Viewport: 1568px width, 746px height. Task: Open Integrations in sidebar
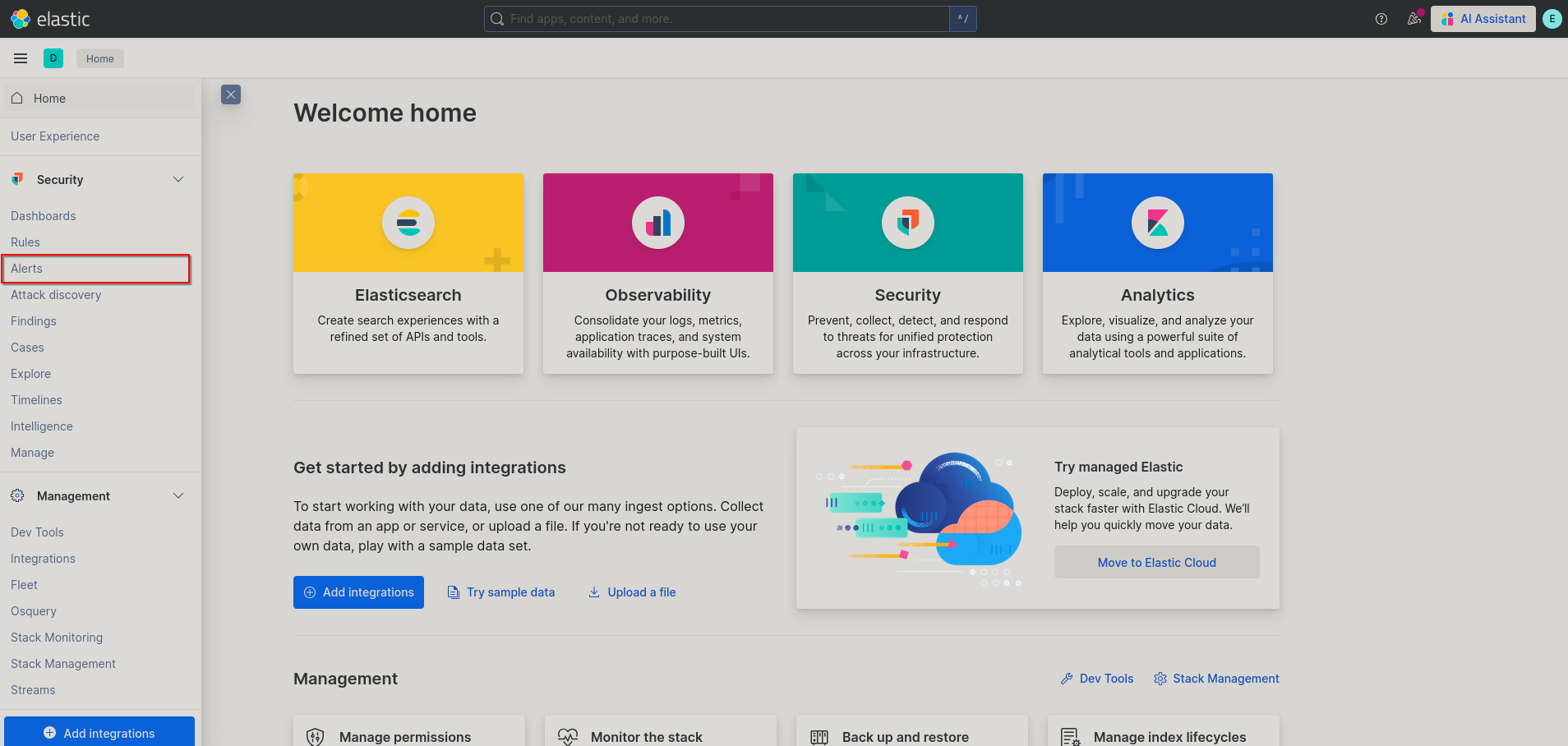(x=43, y=559)
